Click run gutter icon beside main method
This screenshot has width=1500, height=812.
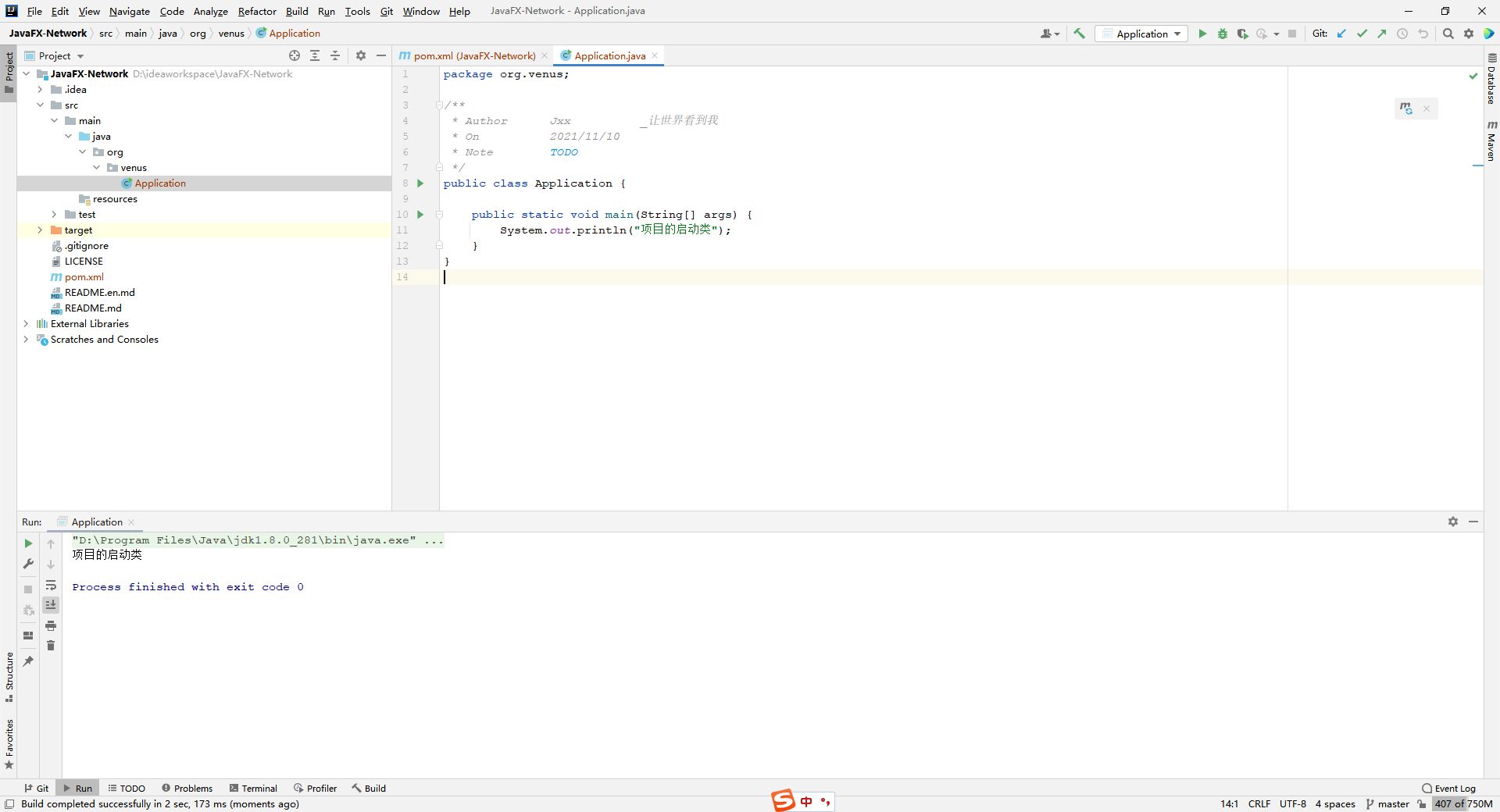420,215
